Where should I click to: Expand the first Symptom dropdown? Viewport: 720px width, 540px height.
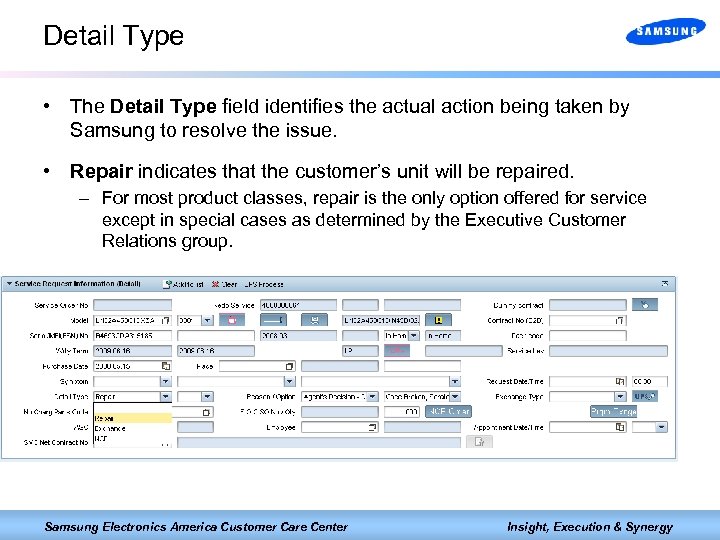165,381
